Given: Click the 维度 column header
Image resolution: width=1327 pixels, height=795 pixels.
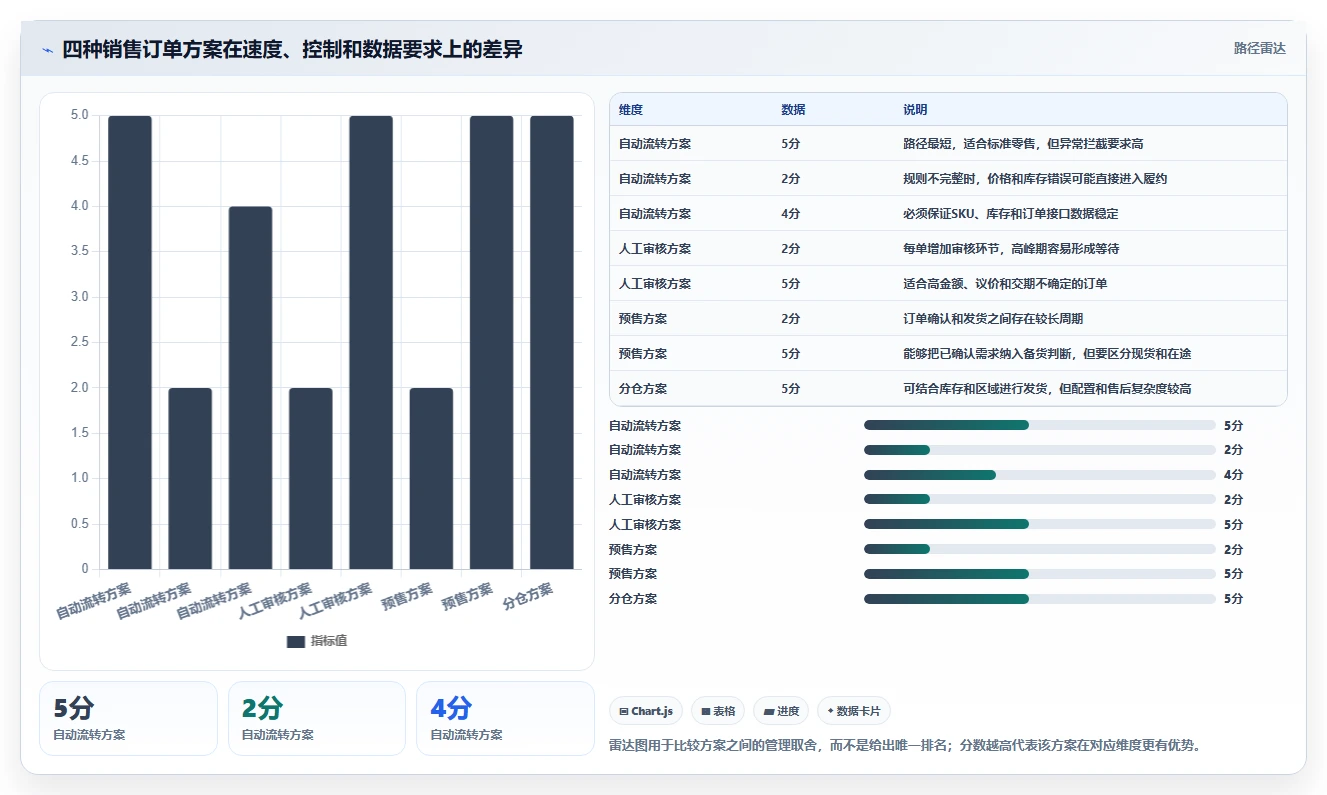Looking at the screenshot, I should (x=631, y=109).
